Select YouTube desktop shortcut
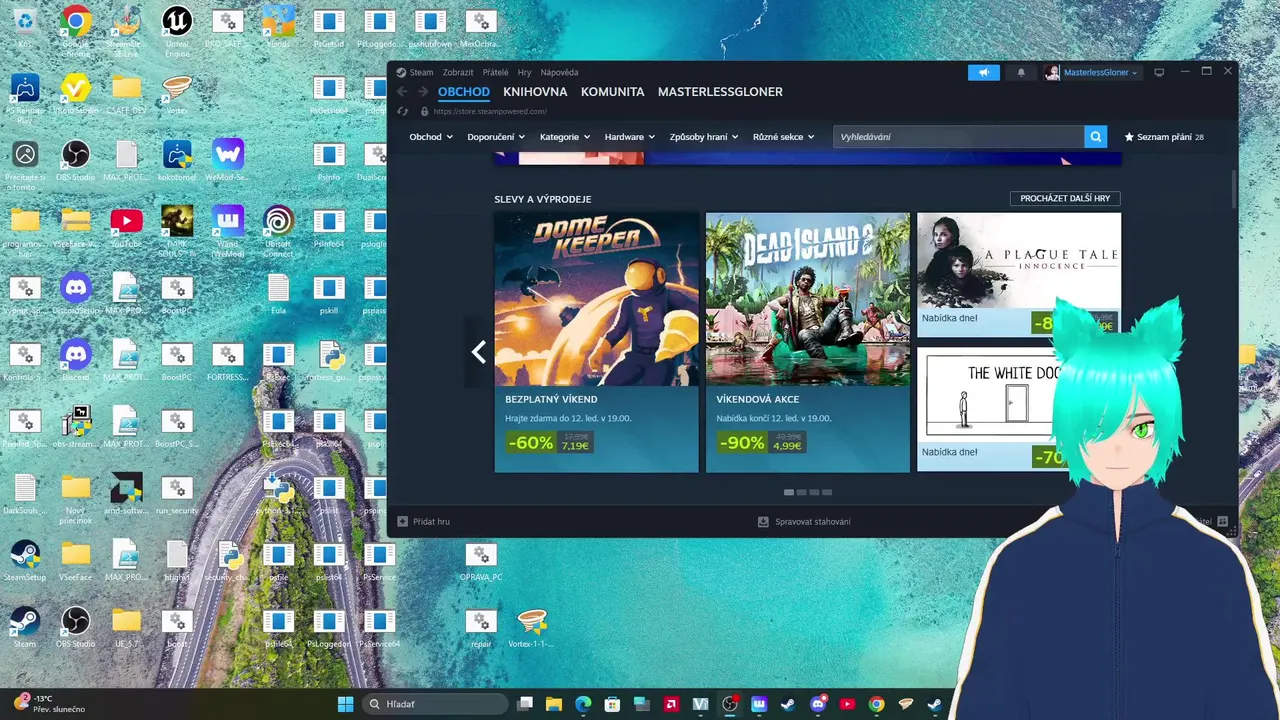This screenshot has height=720, width=1280. [126, 226]
